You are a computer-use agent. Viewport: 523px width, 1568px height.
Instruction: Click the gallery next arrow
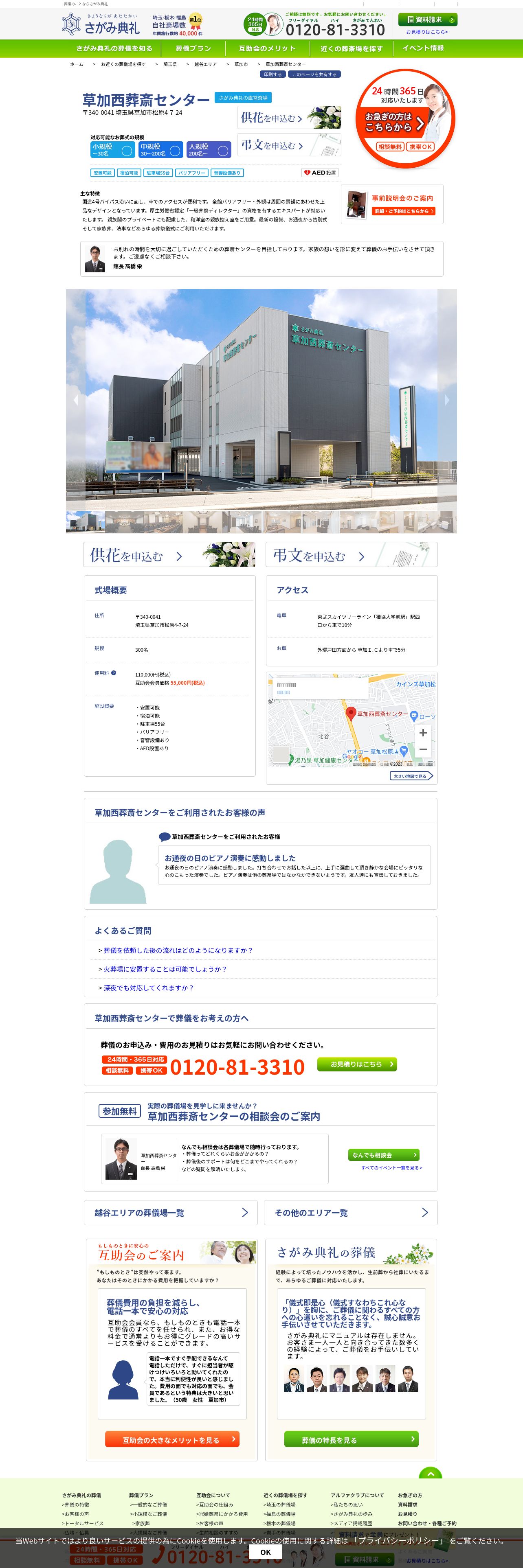click(447, 400)
